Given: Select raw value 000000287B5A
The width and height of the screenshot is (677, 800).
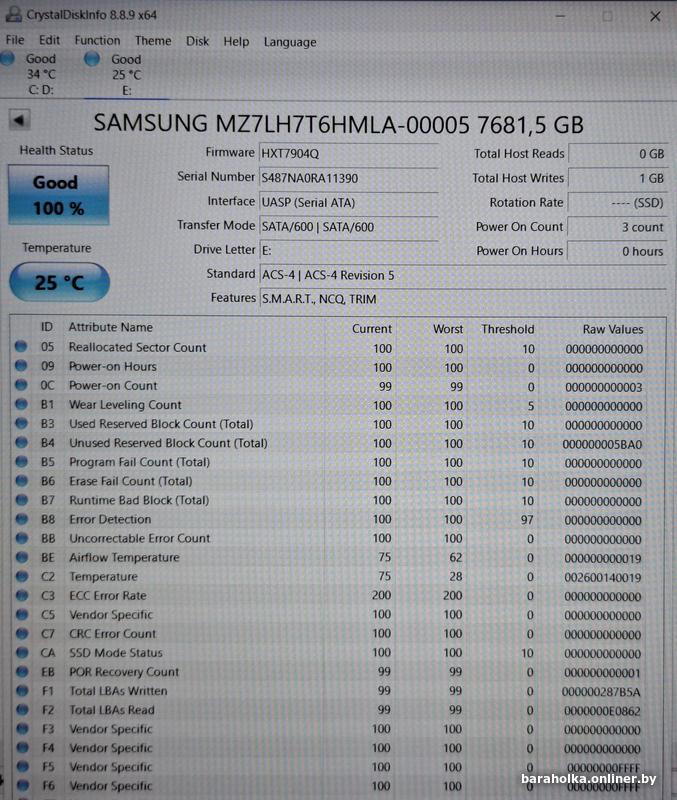Looking at the screenshot, I should pos(601,692).
